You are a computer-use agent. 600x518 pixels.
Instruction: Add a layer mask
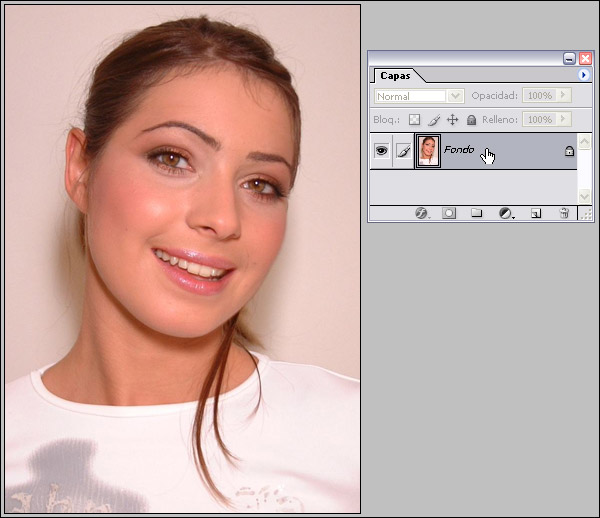449,213
